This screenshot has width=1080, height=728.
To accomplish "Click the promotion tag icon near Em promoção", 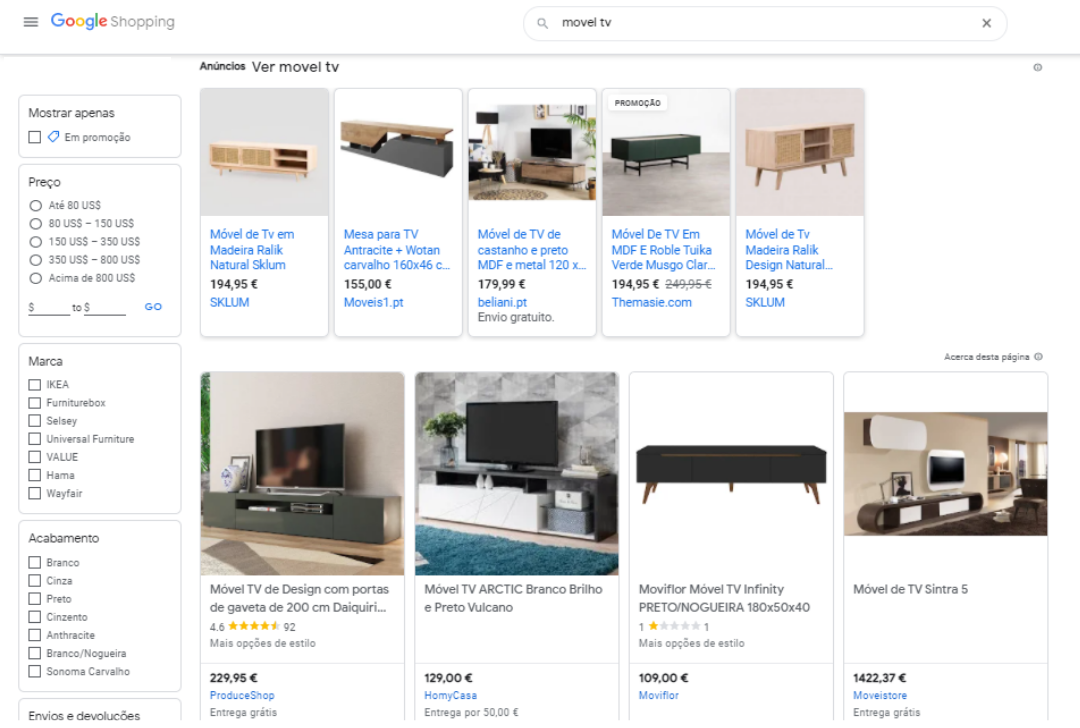I will click(54, 137).
